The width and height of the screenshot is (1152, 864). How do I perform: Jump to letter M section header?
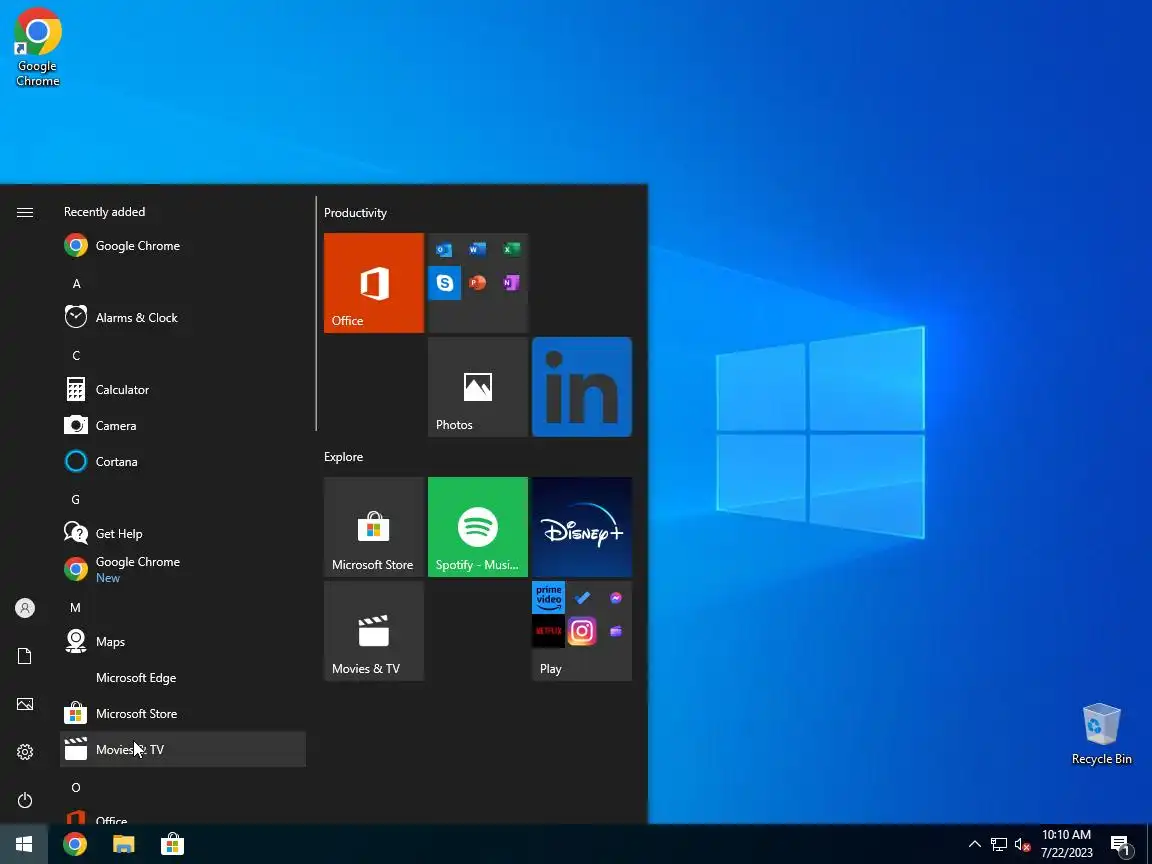point(75,608)
